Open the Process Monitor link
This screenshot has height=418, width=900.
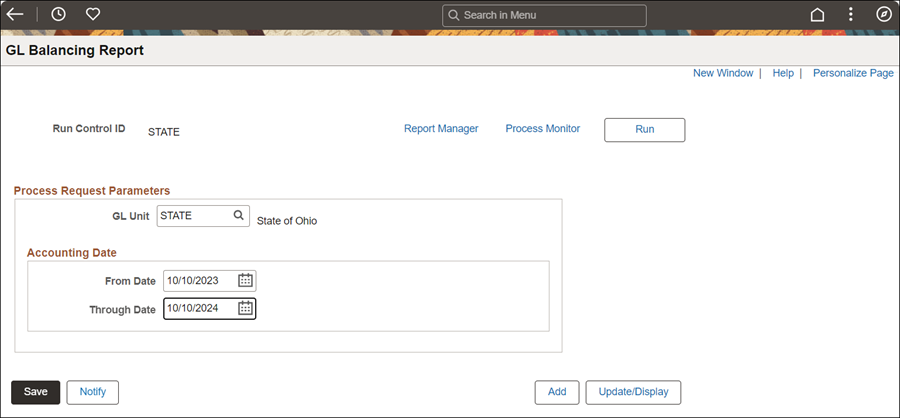542,129
